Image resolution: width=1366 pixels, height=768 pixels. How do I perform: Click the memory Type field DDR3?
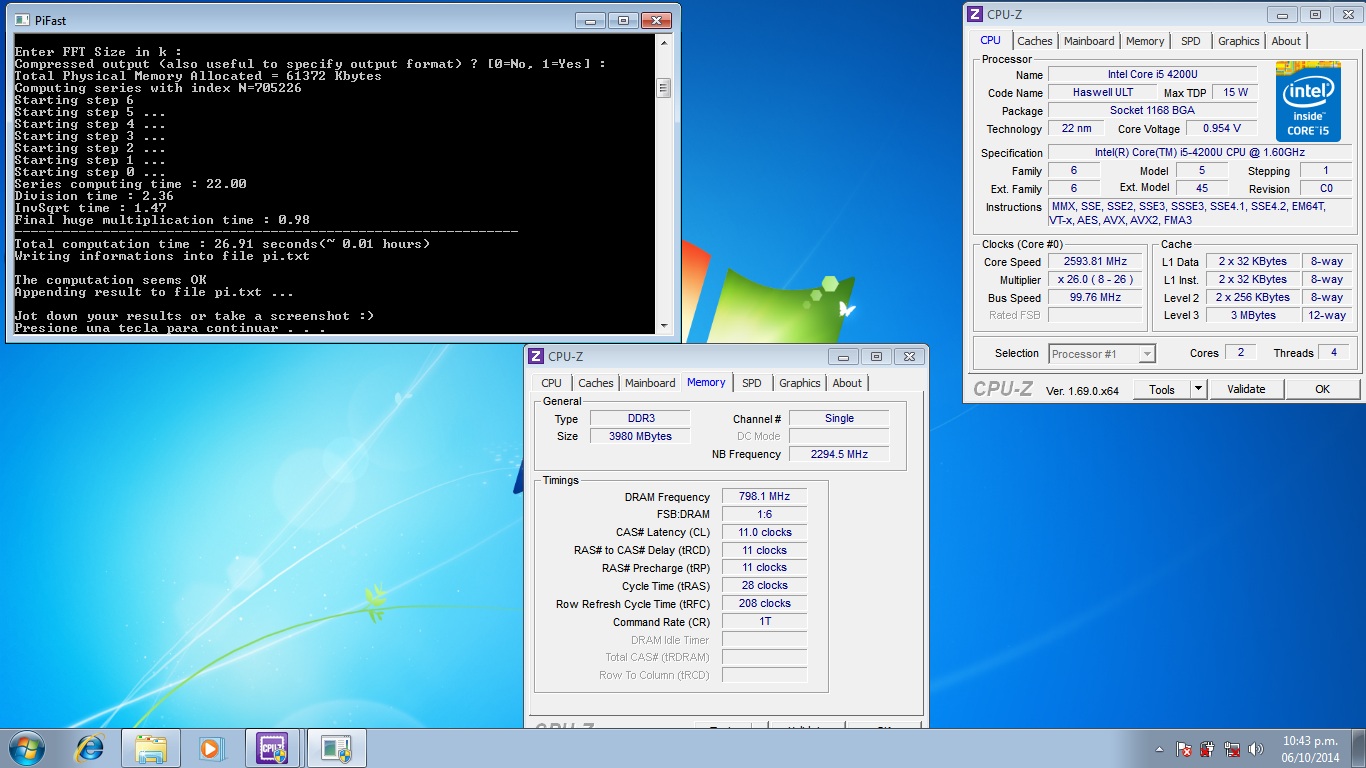639,418
